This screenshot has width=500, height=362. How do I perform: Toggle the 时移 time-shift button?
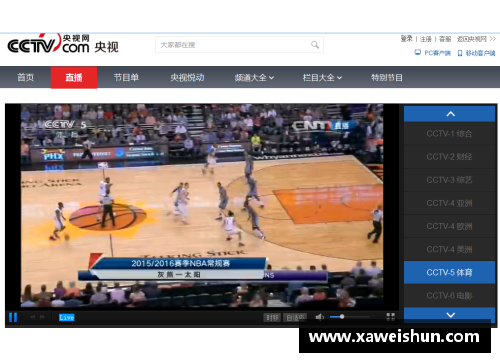pos(272,318)
